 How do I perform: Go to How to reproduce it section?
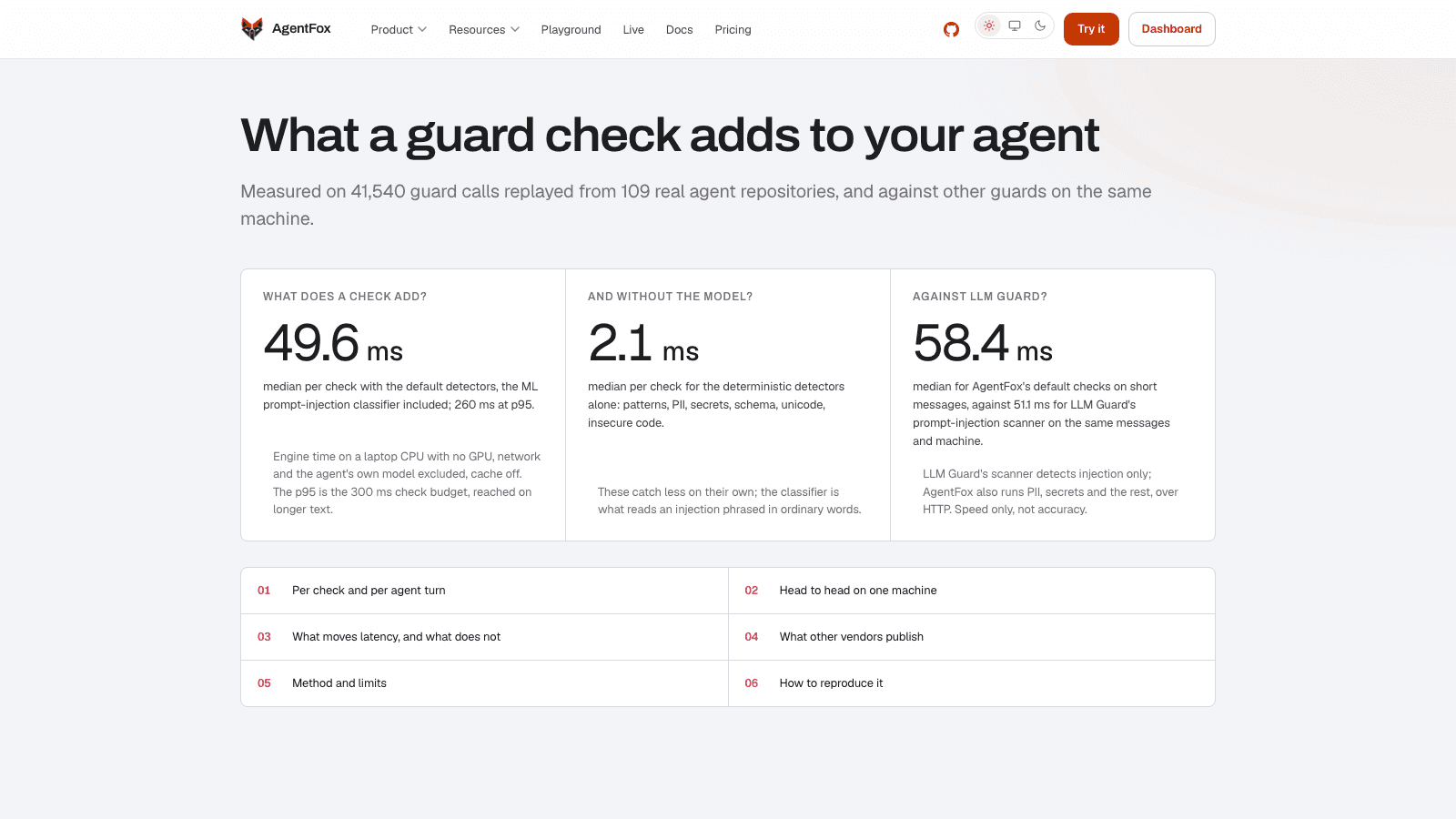point(972,683)
